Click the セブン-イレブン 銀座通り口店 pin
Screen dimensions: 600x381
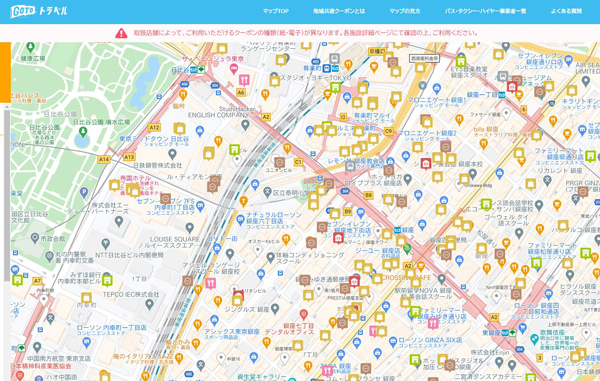569,60
